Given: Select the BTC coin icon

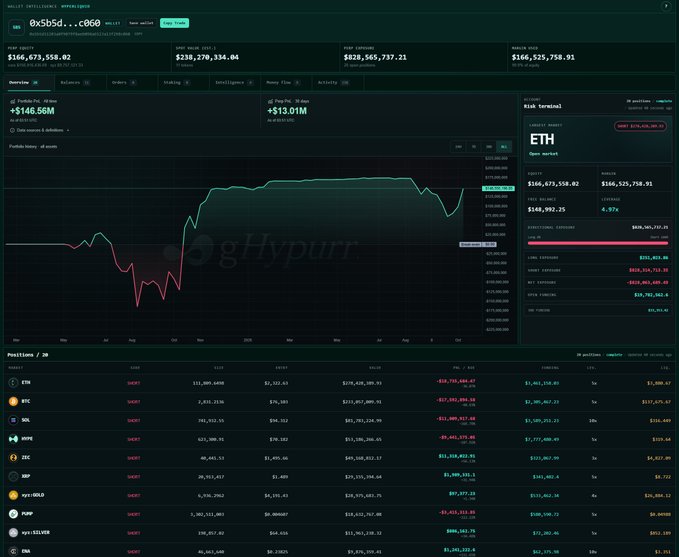Looking at the screenshot, I should [x=13, y=401].
